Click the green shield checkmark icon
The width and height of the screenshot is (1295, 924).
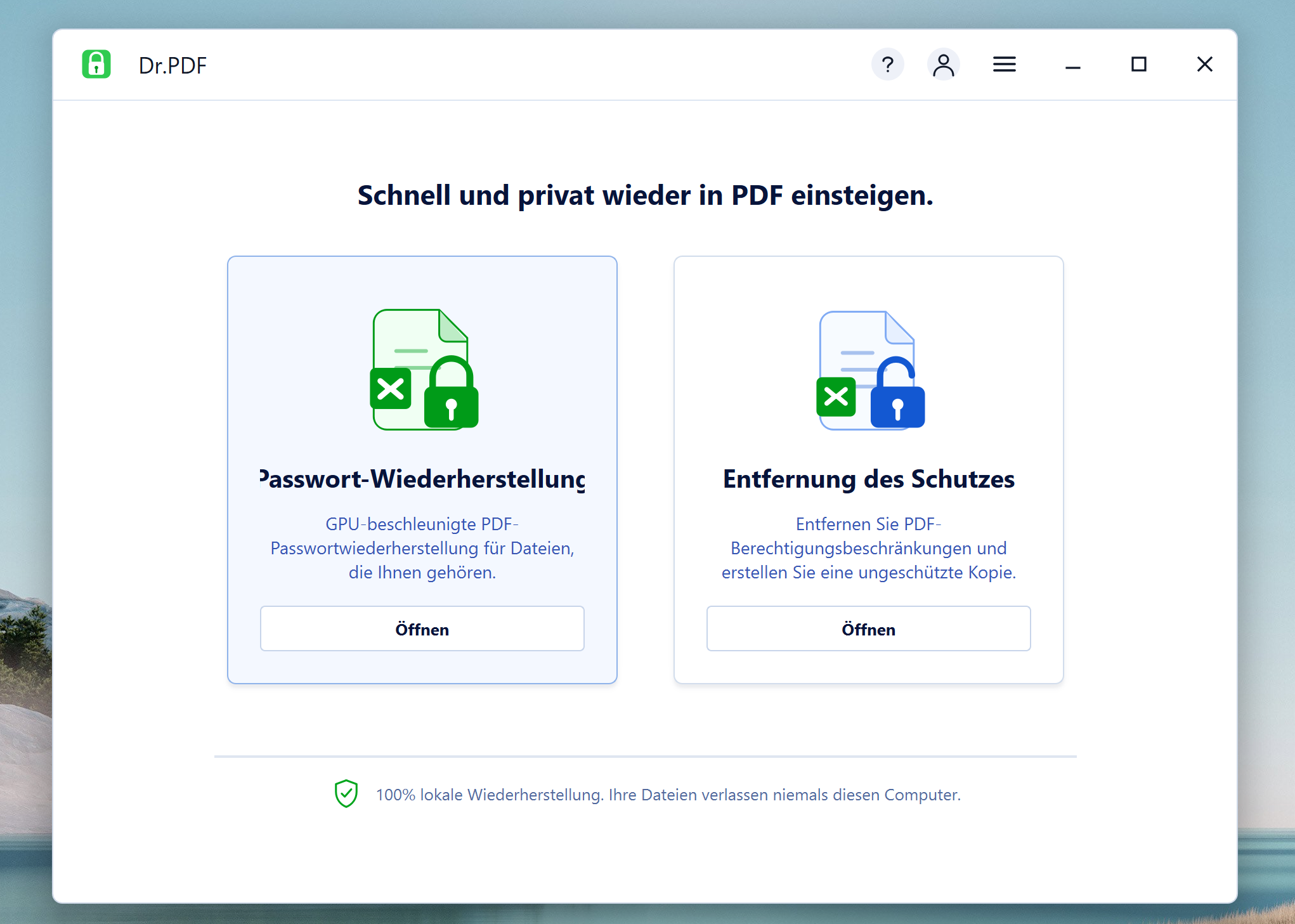(x=346, y=793)
